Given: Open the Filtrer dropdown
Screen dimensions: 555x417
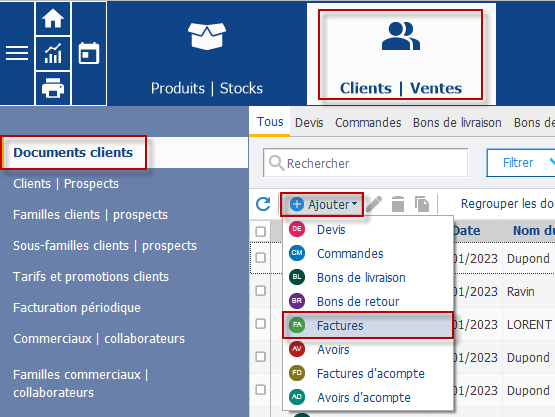Looking at the screenshot, I should [521, 163].
